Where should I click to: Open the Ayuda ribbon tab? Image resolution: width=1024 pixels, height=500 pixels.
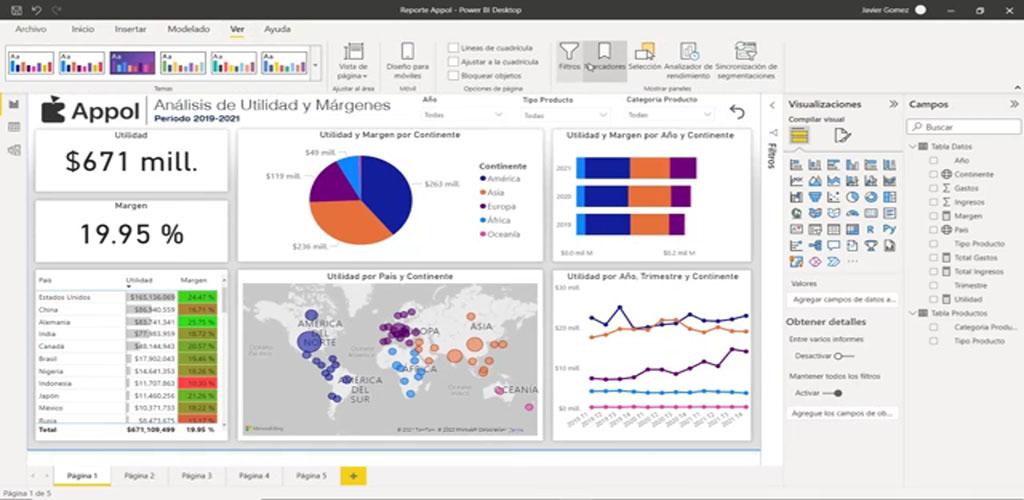coord(278,29)
